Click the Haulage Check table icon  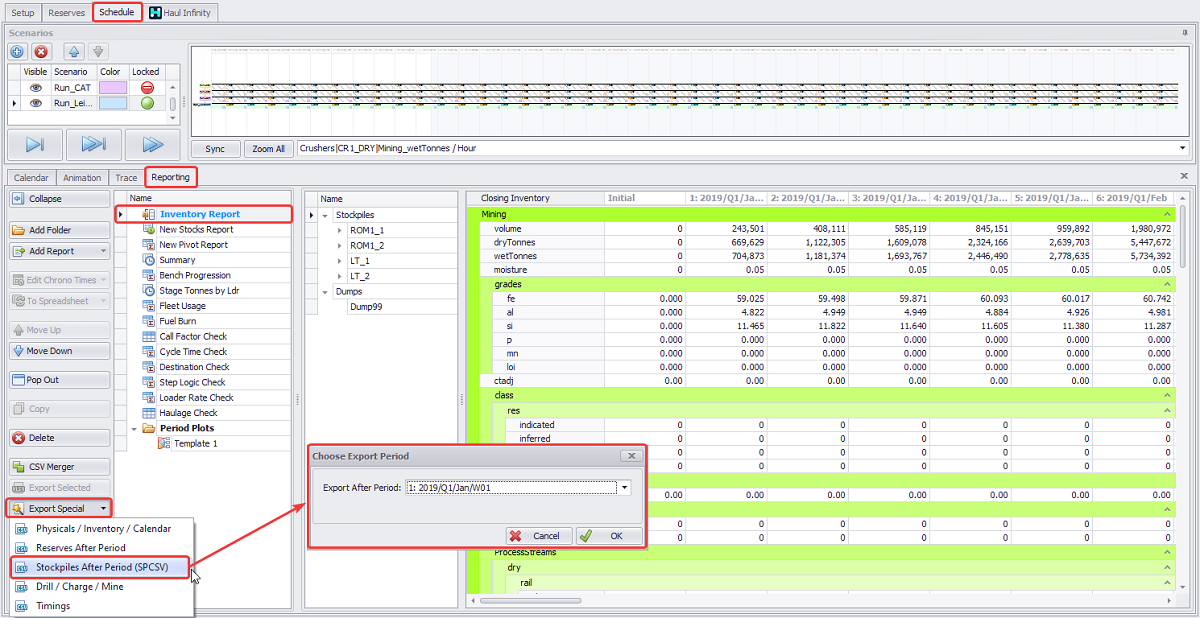[x=148, y=413]
